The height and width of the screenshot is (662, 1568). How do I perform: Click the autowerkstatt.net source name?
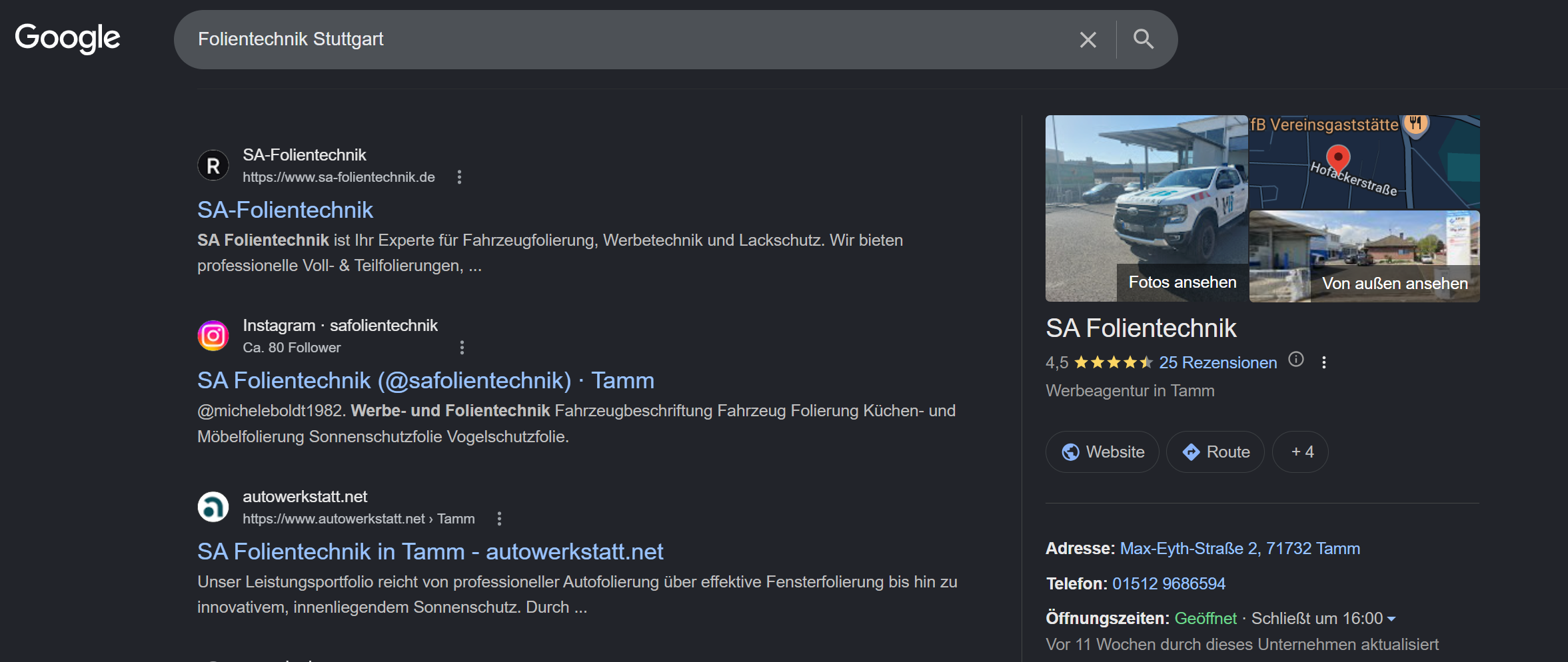click(305, 497)
